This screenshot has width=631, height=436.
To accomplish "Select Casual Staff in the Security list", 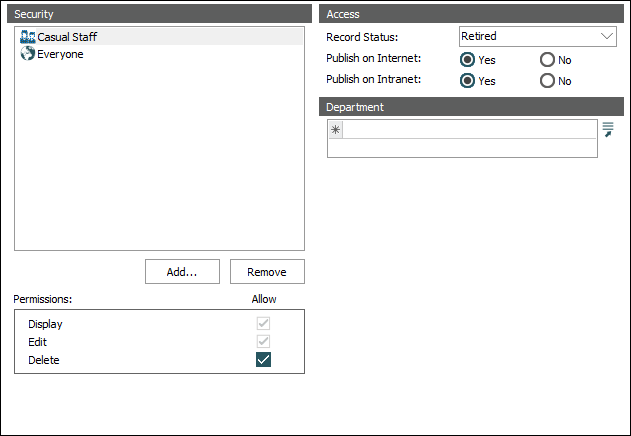I will click(67, 37).
